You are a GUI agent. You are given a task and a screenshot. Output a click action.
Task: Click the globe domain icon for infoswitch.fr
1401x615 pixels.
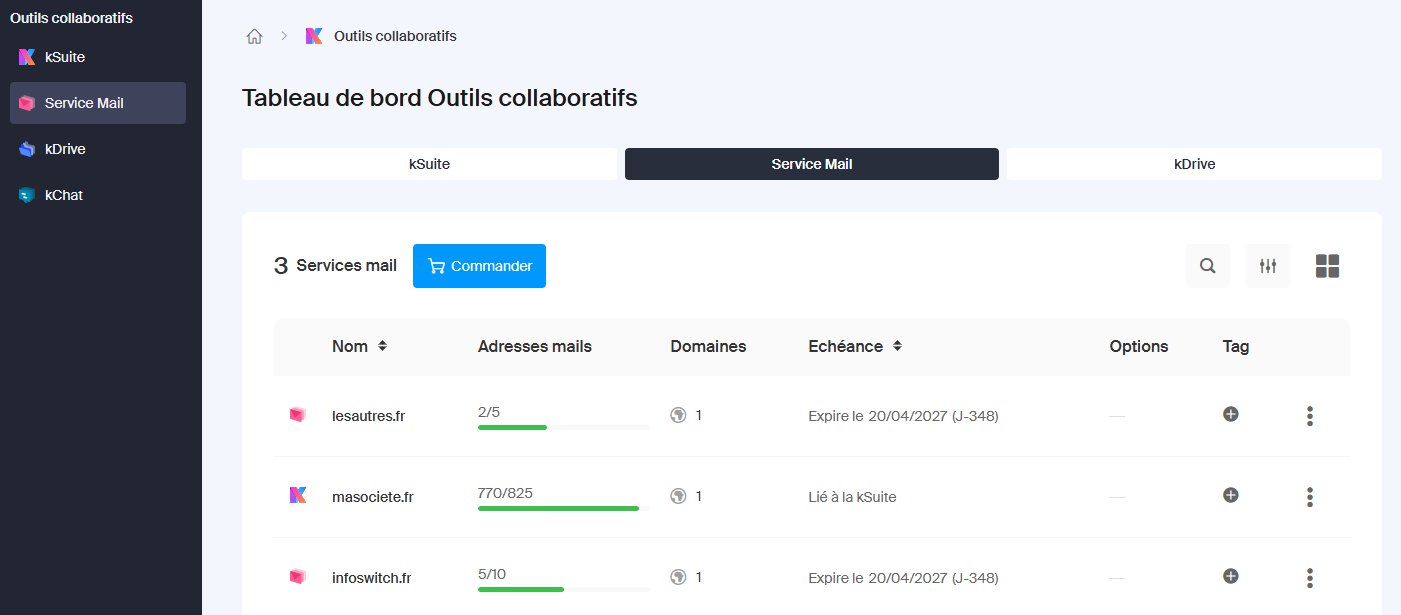[x=678, y=577]
